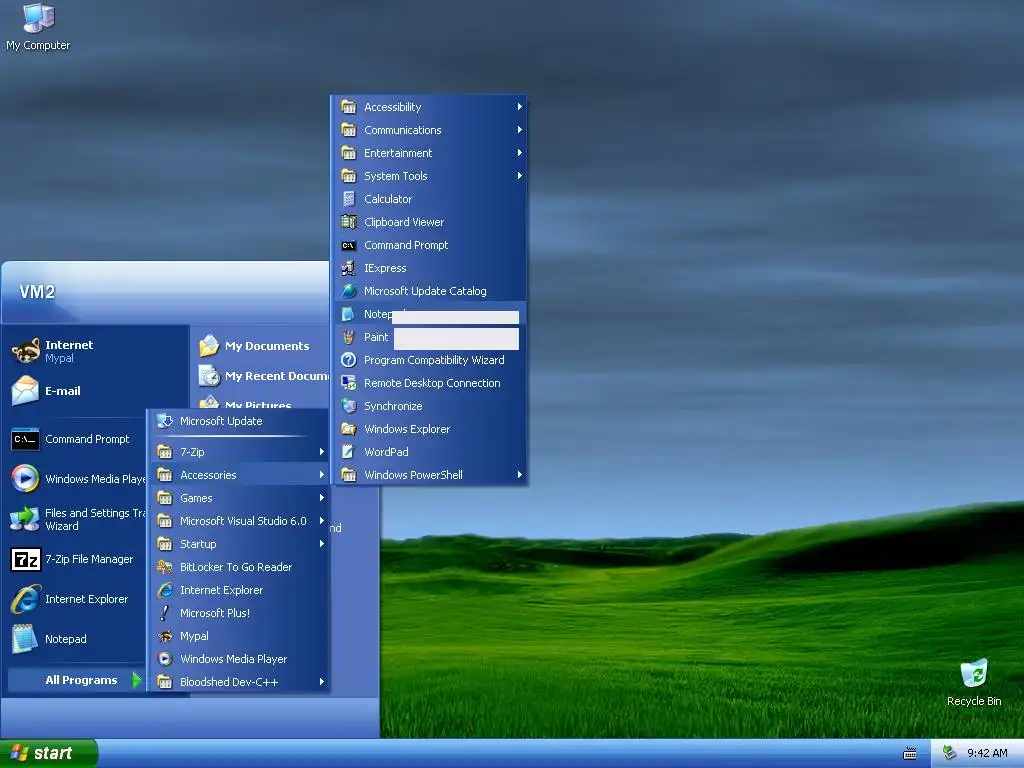
Task: Click the Mypal icon in All Programs
Action: 165,636
